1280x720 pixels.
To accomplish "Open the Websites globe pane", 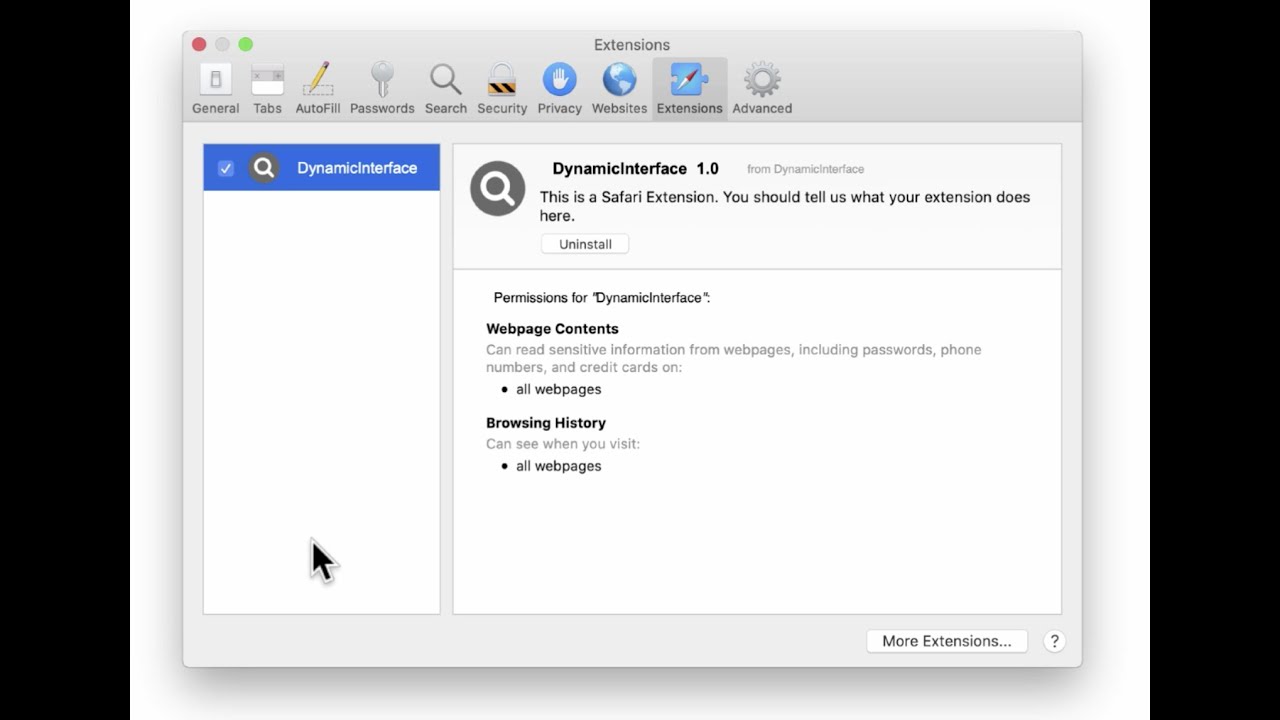I will pos(619,90).
